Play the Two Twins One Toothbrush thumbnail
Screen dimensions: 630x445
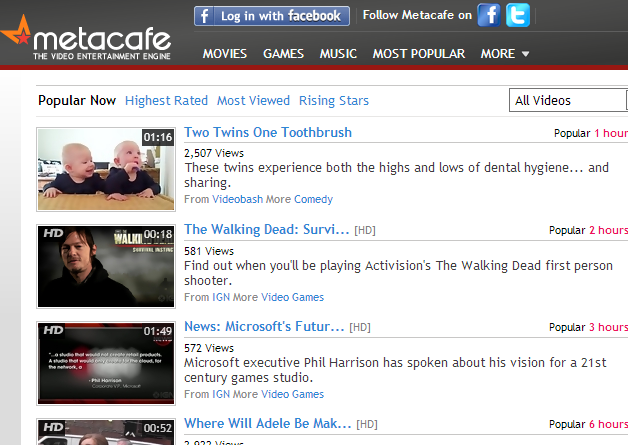click(x=106, y=169)
